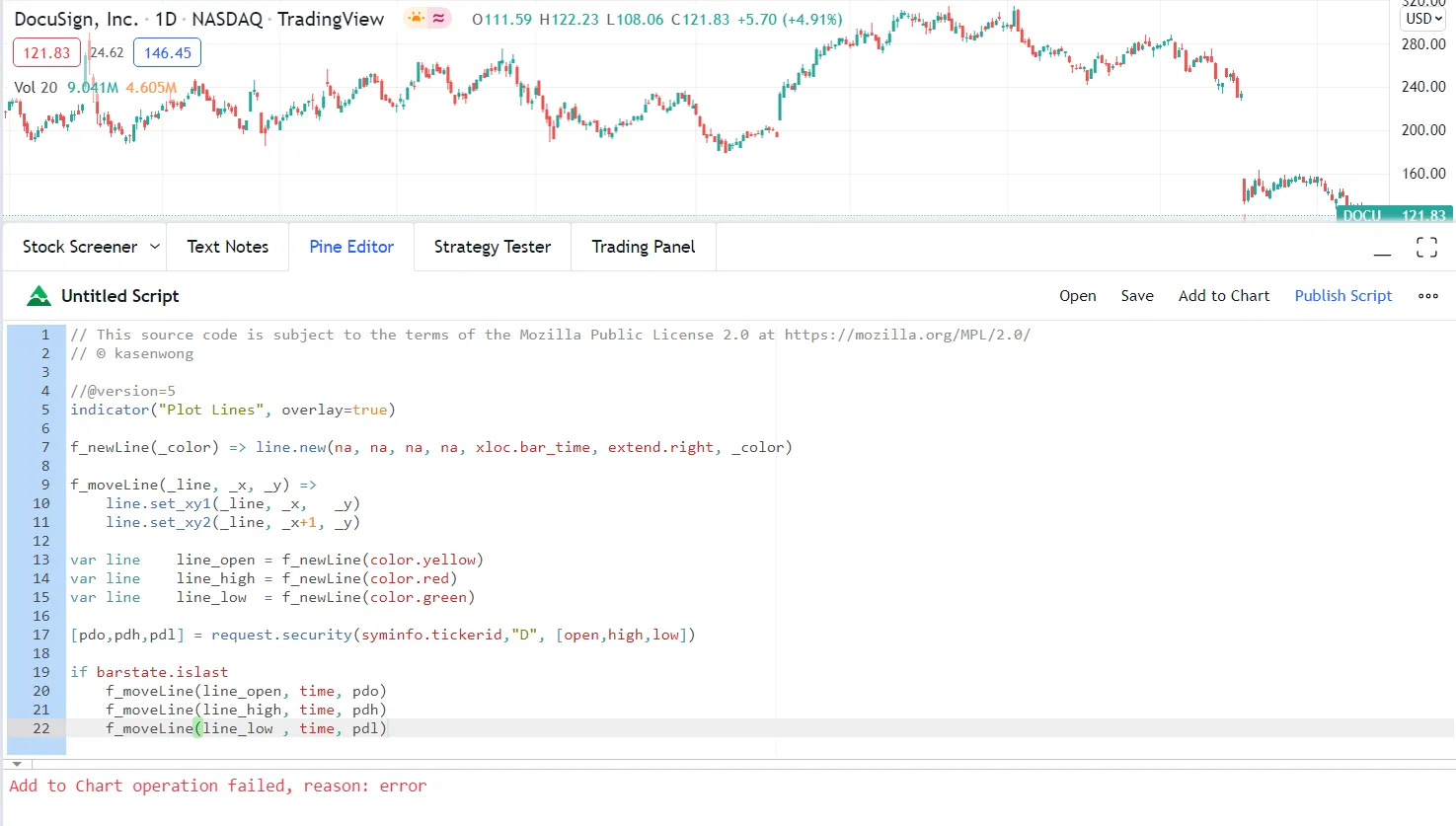This screenshot has height=826, width=1456.
Task: Click the //@version=5 comment line
Action: [122, 392]
